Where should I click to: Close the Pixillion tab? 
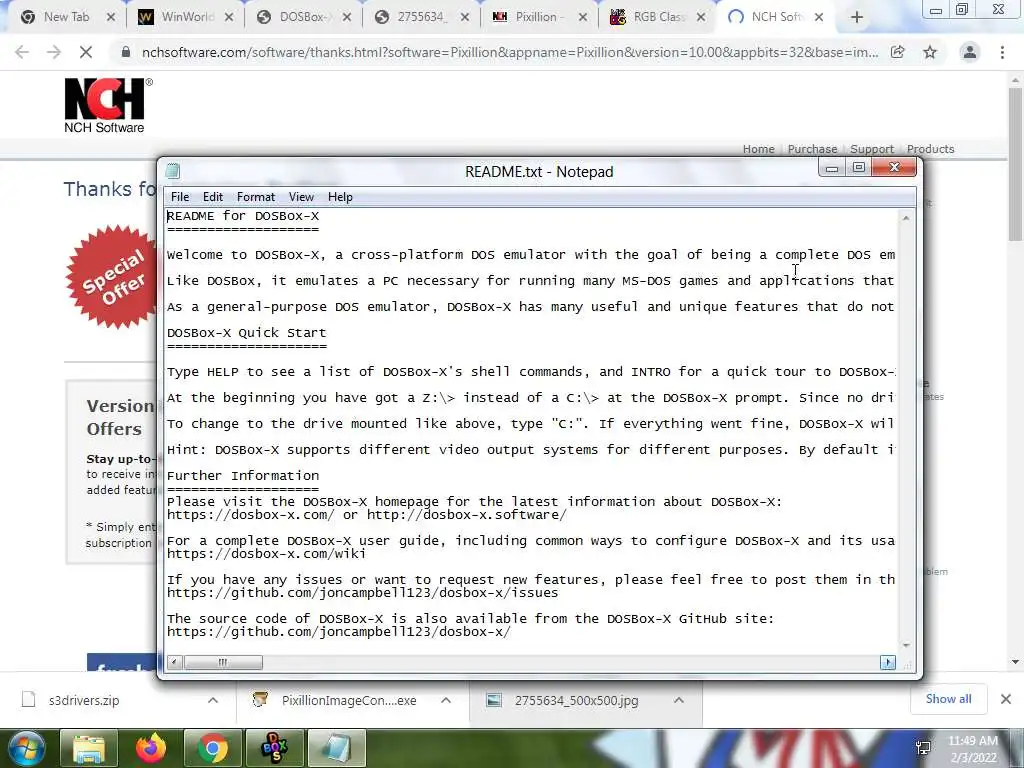tap(583, 17)
